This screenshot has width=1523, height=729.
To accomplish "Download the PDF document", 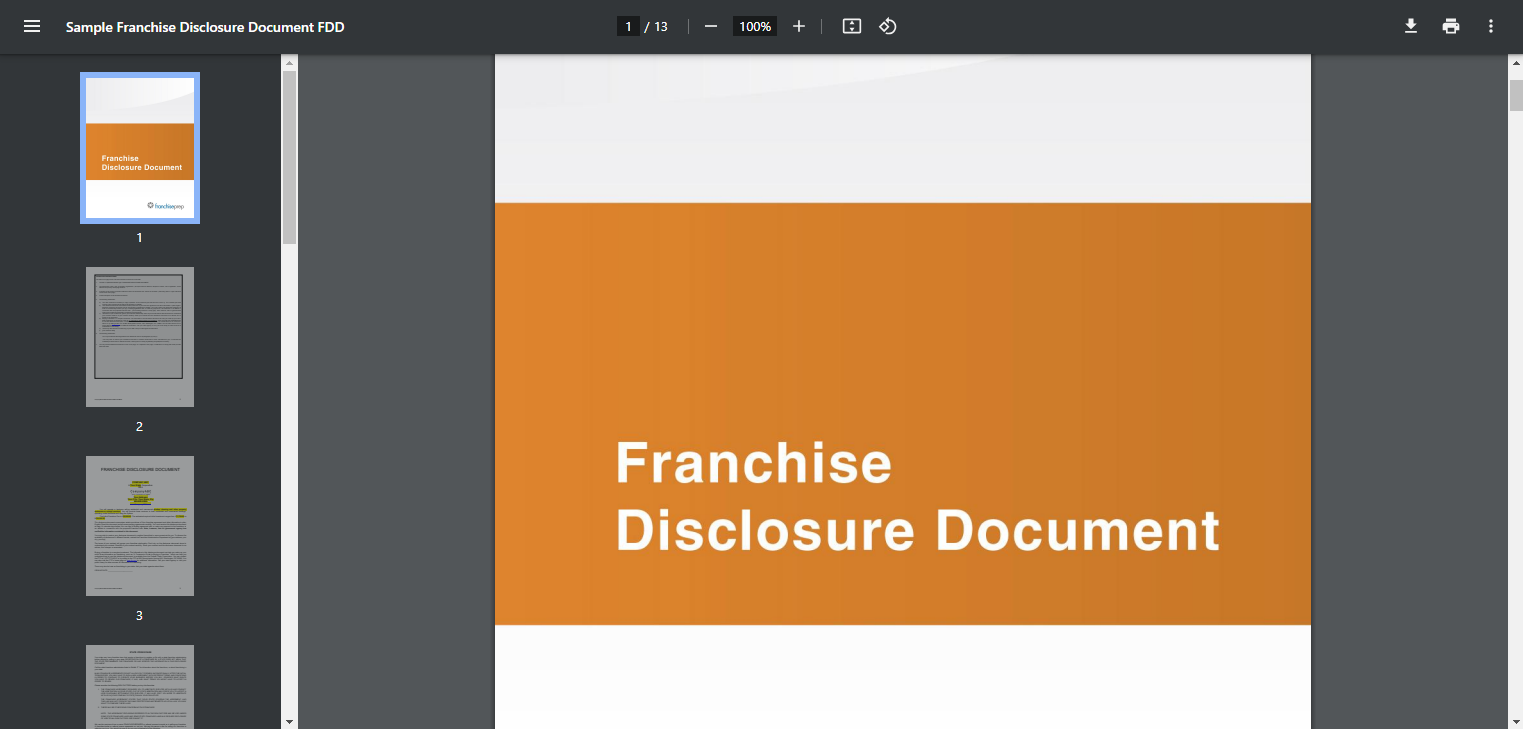I will pyautogui.click(x=1410, y=27).
